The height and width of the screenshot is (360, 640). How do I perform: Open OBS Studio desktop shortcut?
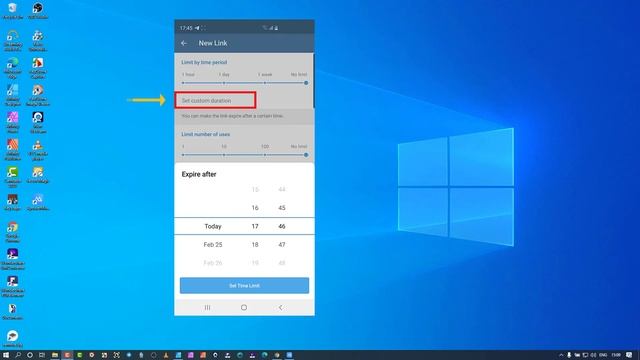(38, 11)
